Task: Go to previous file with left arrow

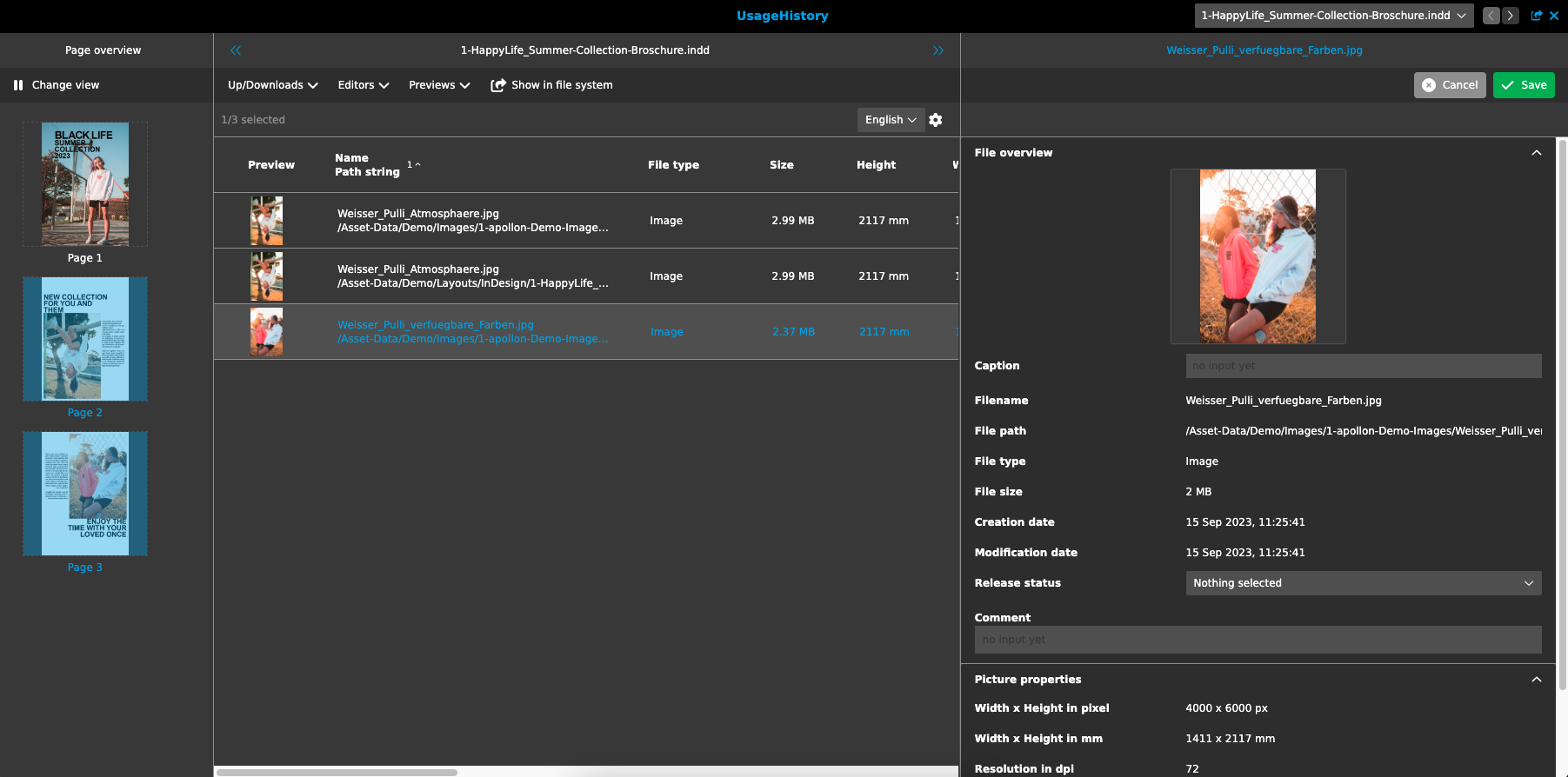Action: [x=1491, y=16]
